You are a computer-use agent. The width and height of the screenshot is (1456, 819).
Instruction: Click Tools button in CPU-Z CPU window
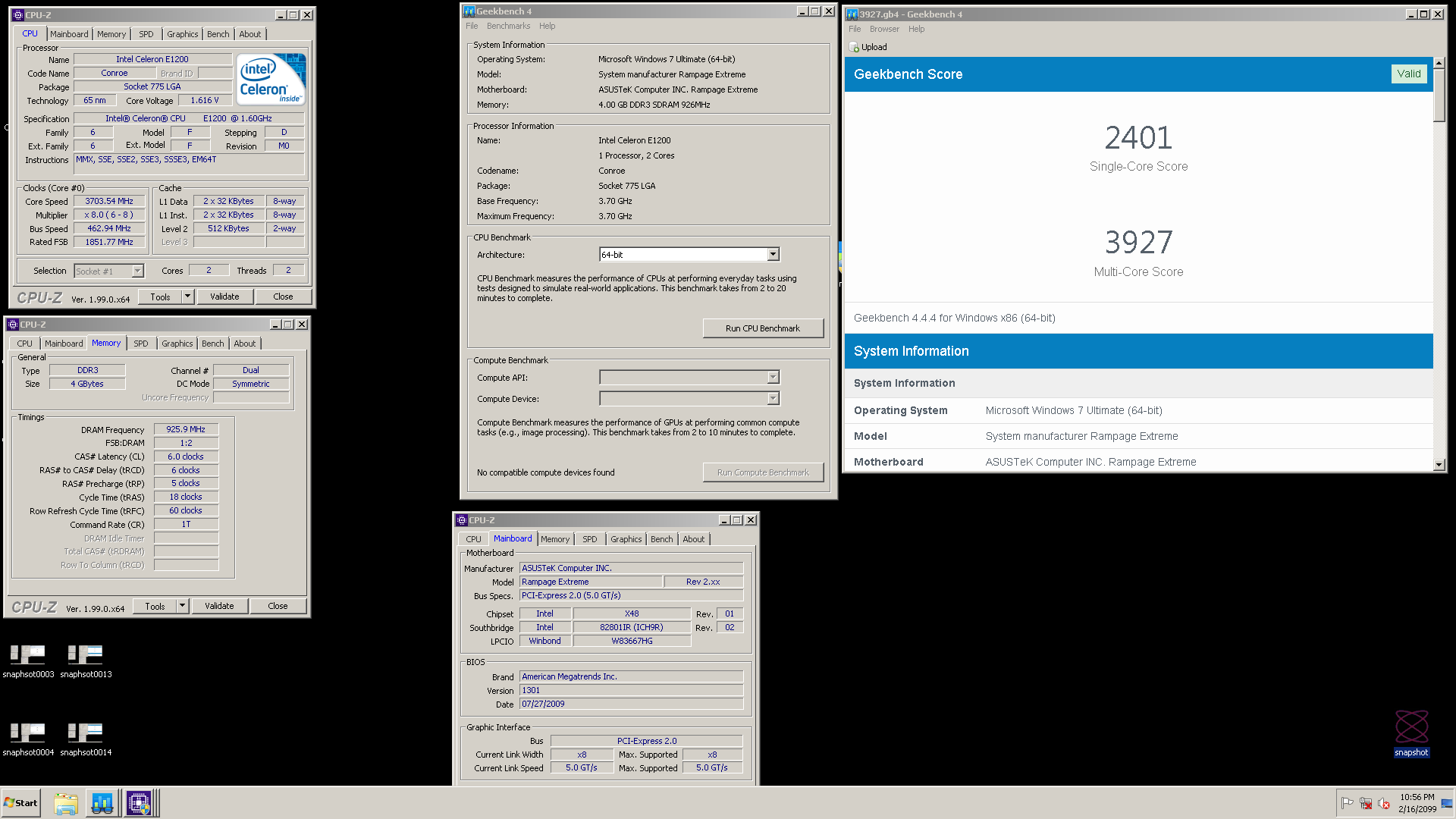click(160, 297)
